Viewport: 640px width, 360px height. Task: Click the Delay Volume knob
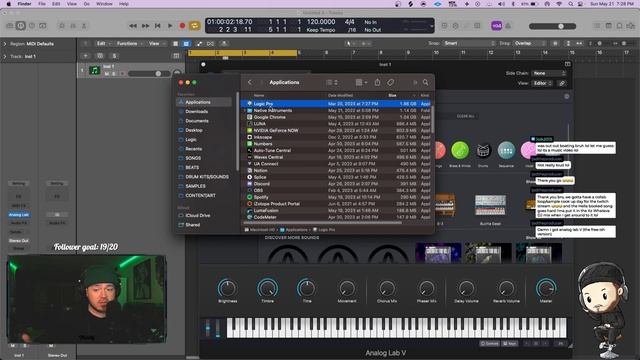point(466,289)
